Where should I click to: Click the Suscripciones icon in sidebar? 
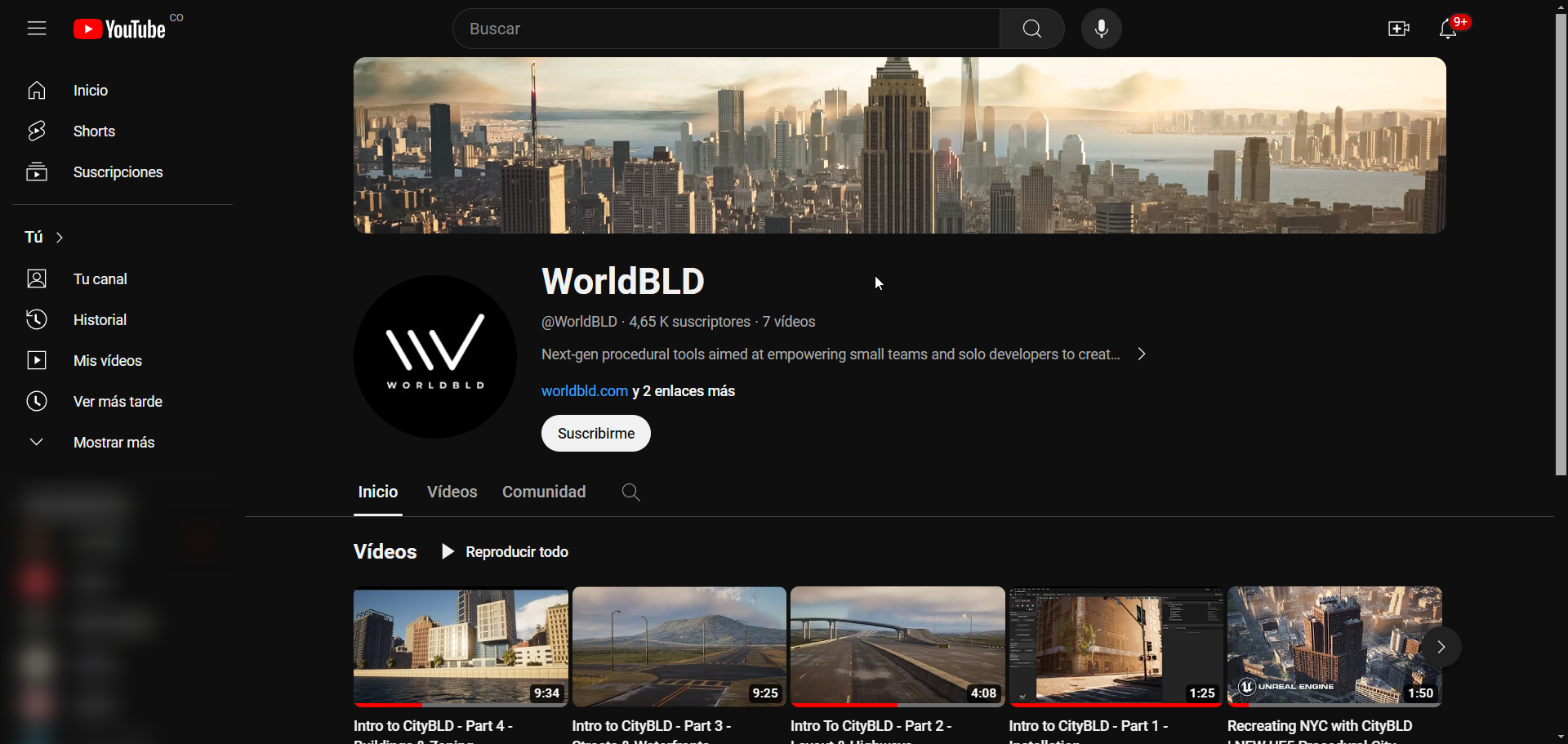(37, 172)
